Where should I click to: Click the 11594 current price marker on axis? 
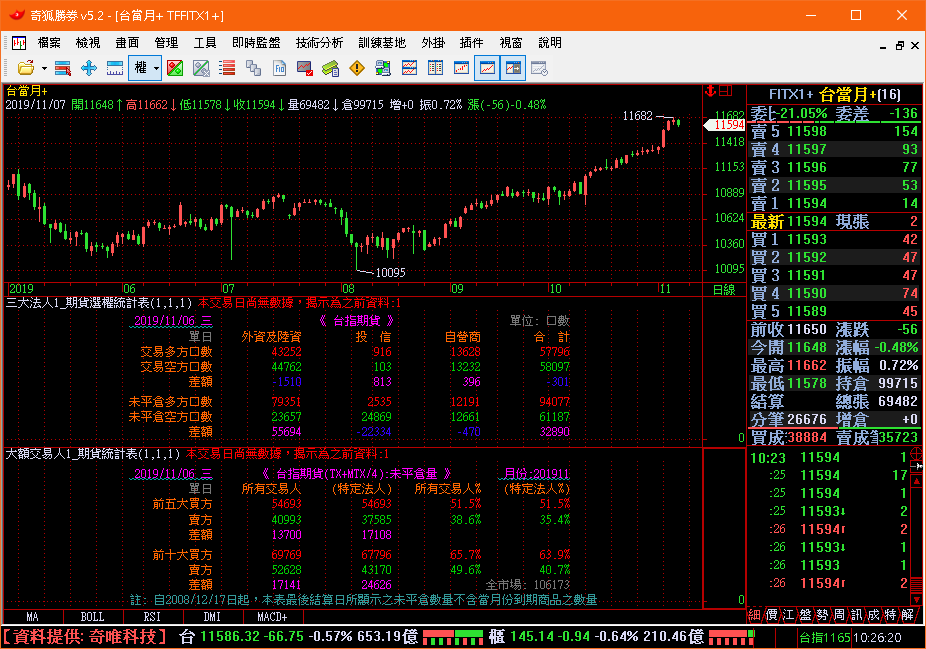click(725, 125)
